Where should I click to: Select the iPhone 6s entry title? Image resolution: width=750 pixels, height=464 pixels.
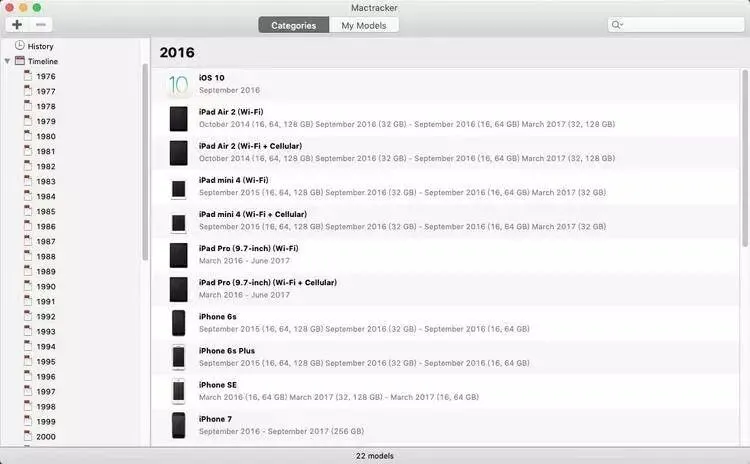[218, 317]
